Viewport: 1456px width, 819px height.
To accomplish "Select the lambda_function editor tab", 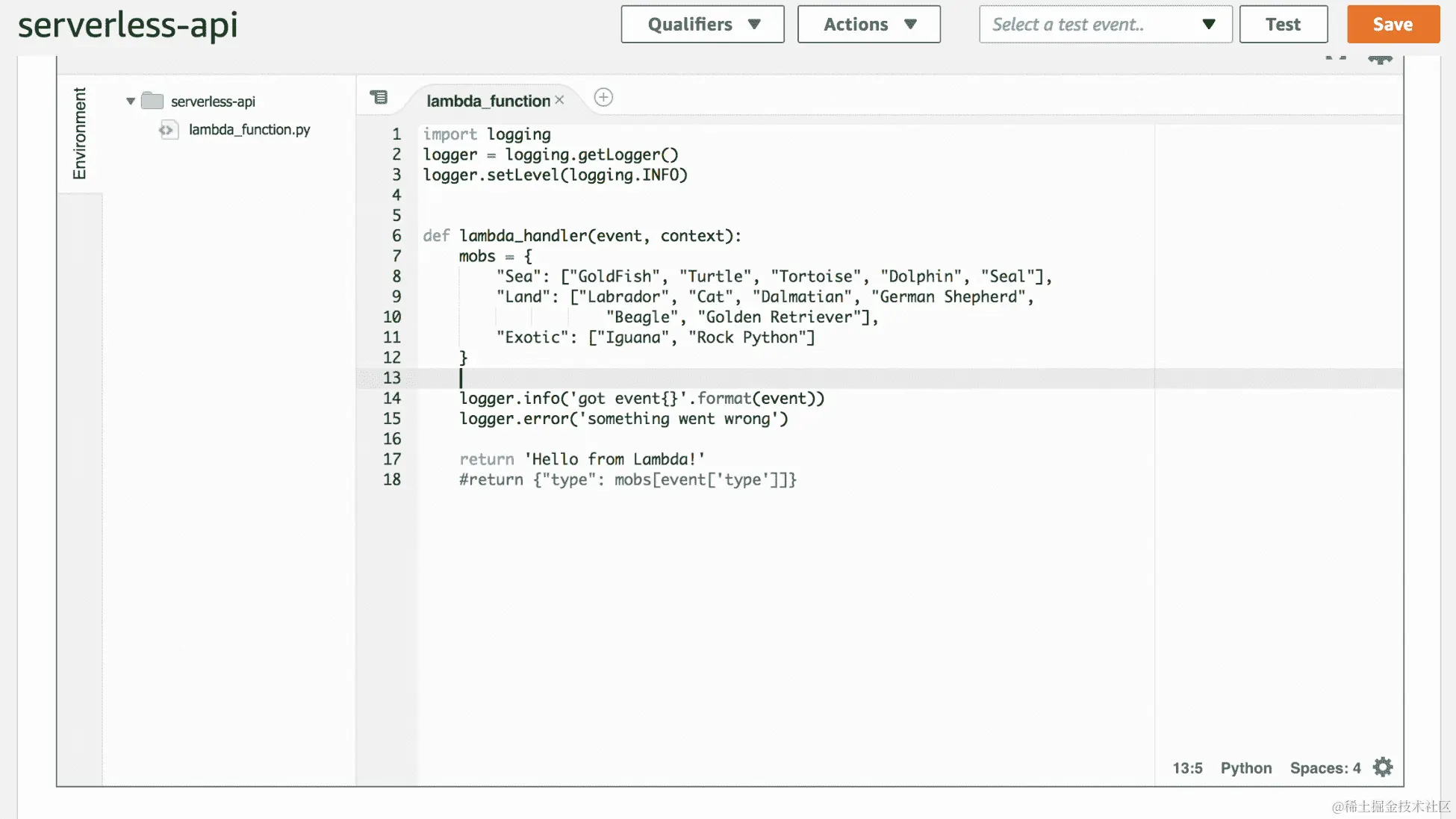I will click(488, 101).
